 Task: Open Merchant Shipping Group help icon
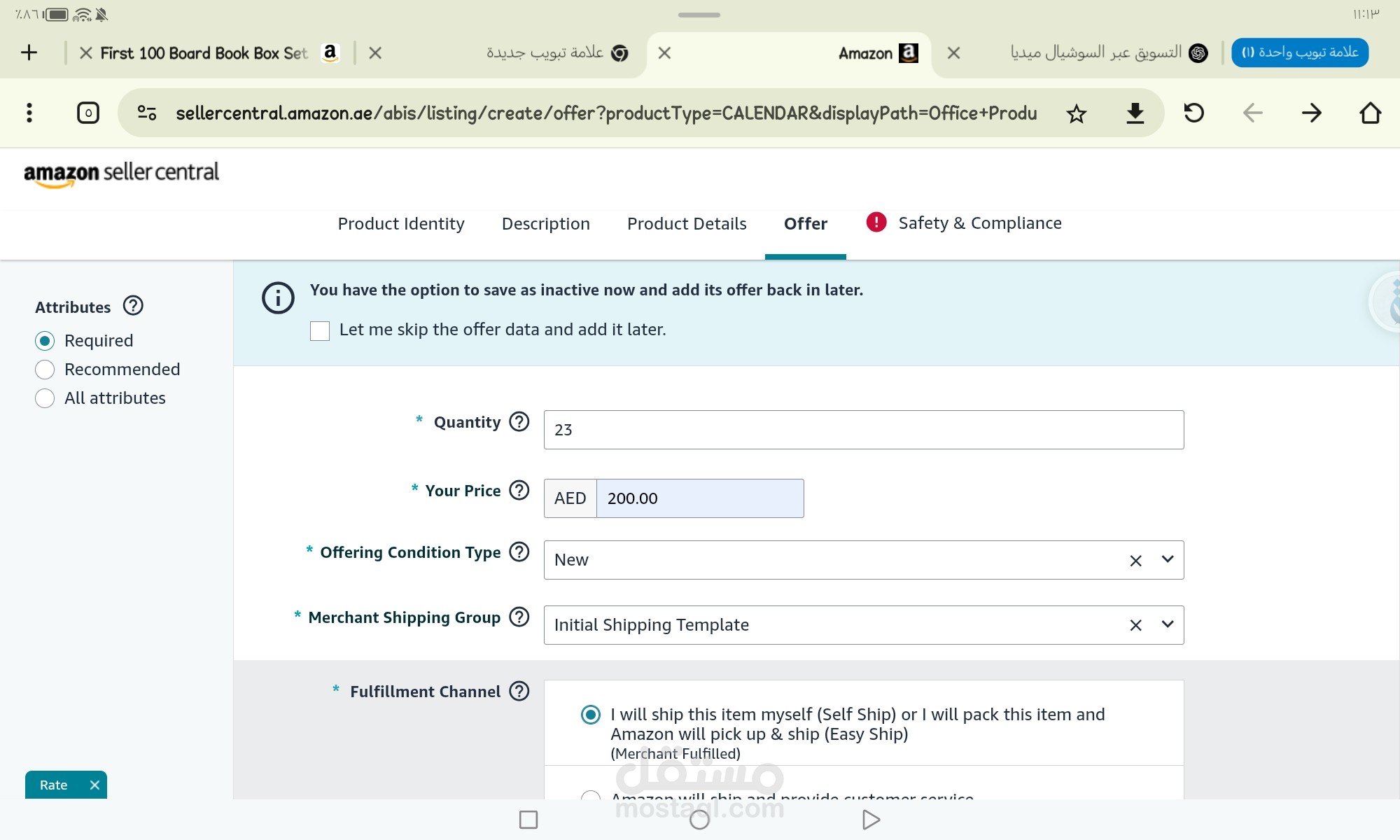[x=519, y=617]
